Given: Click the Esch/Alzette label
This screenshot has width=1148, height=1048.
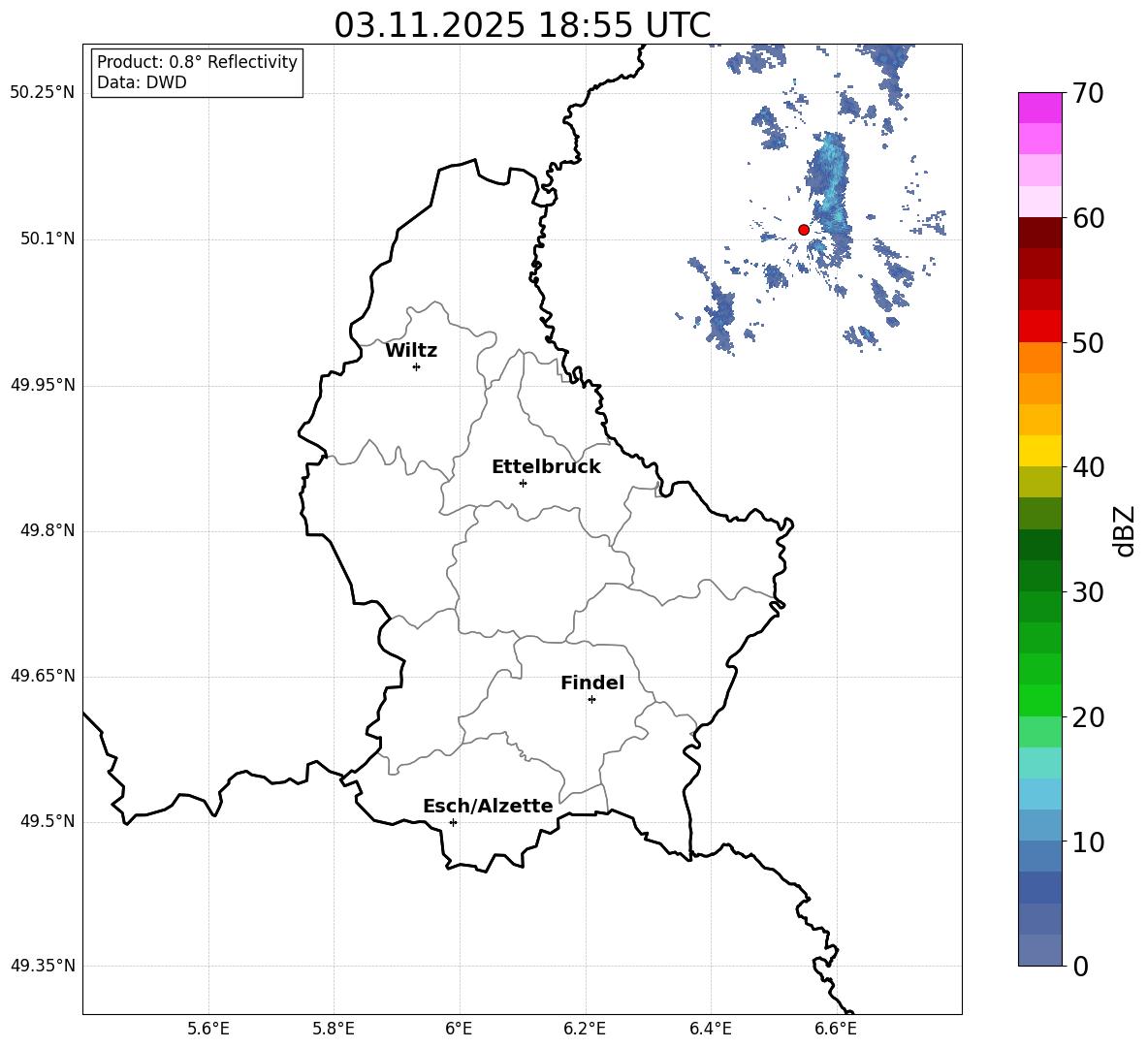Looking at the screenshot, I should (488, 807).
